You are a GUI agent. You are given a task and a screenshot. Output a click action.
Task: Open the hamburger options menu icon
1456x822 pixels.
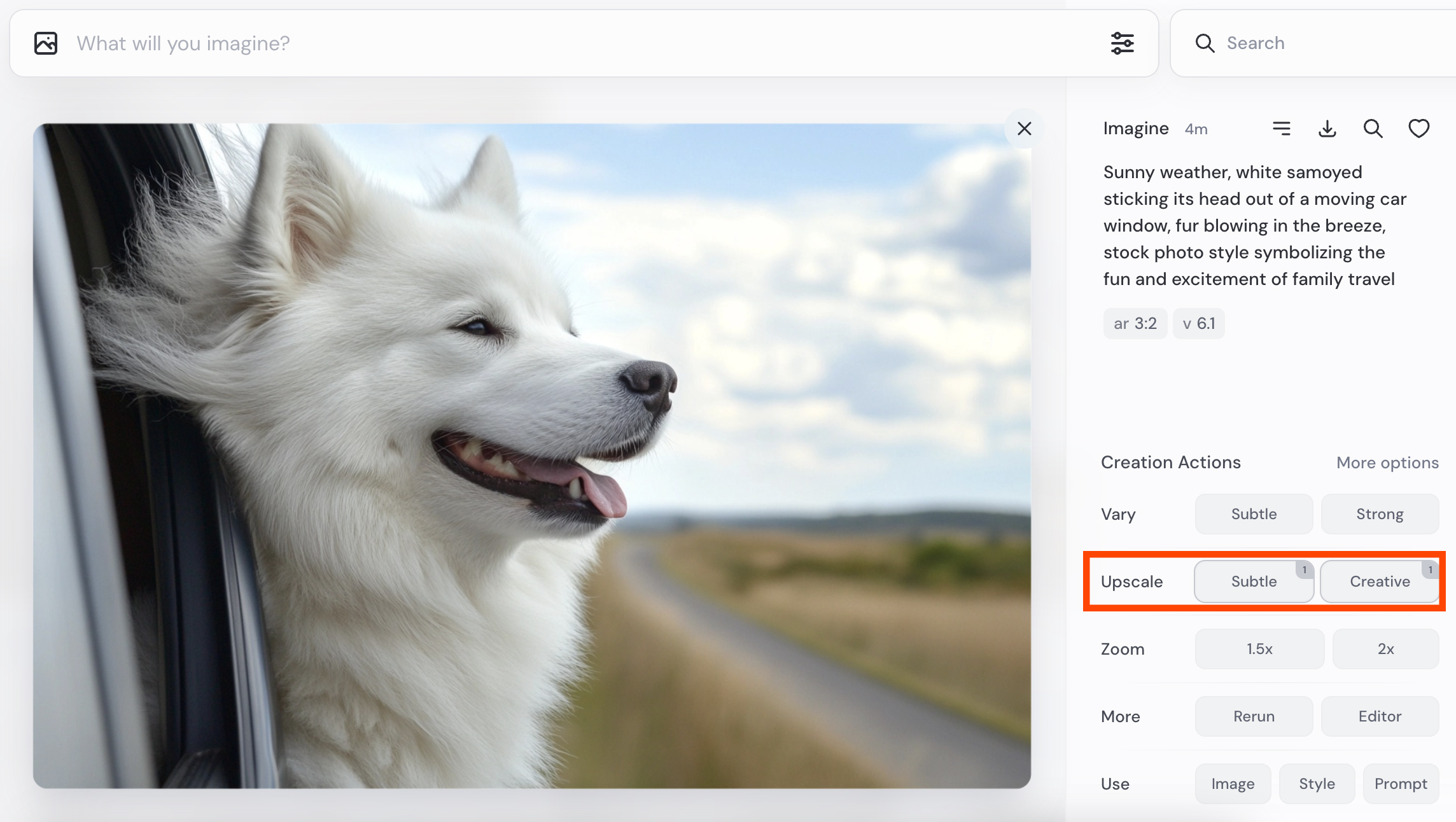click(1281, 129)
